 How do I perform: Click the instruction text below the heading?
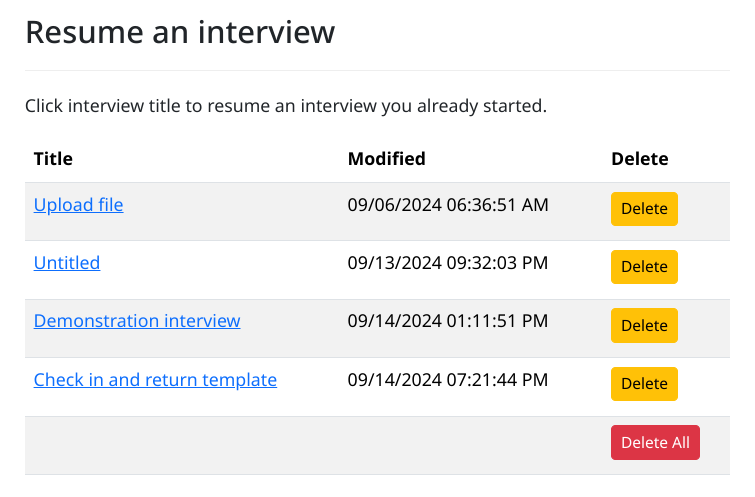285,106
